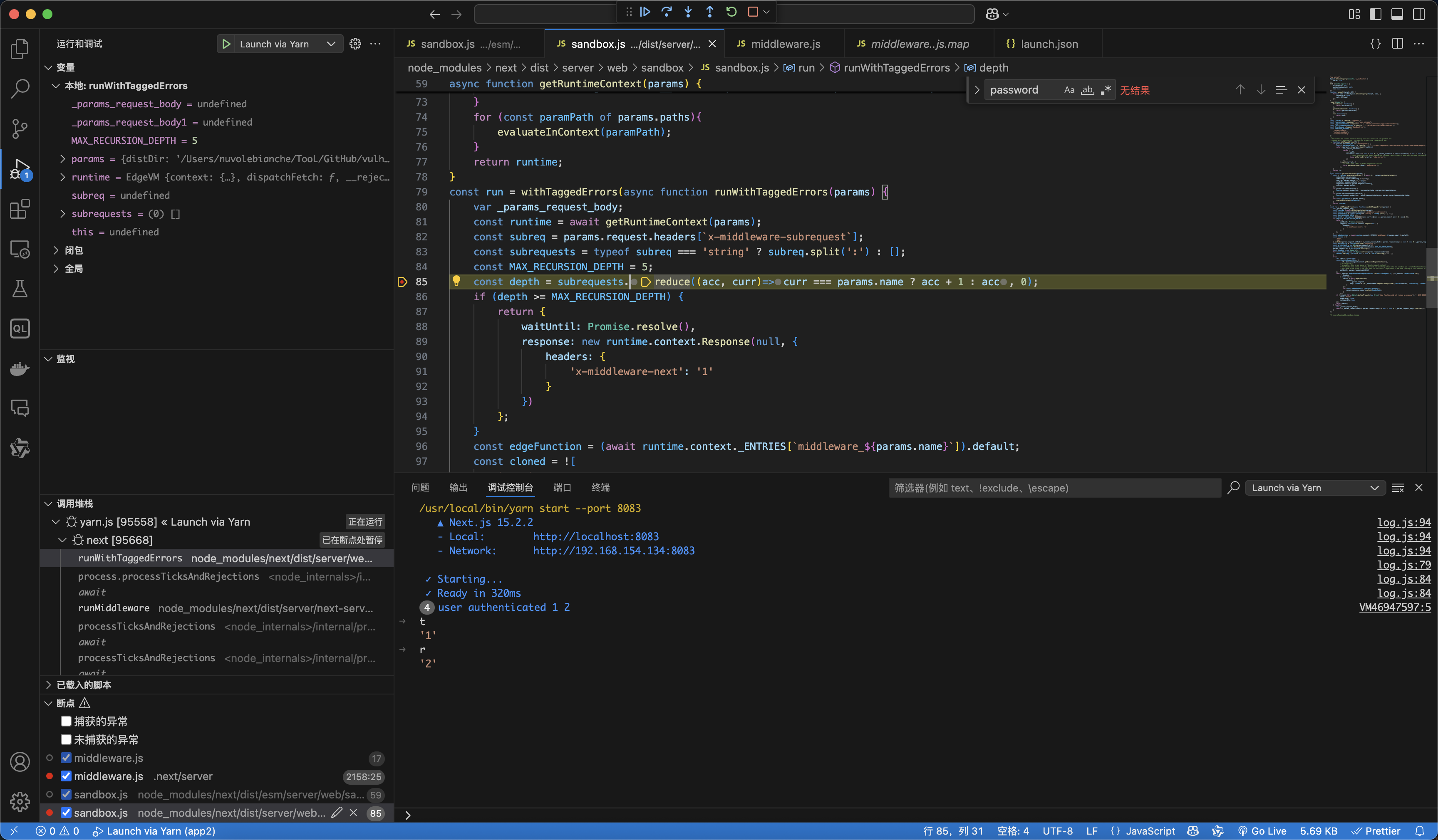Open the Problems (问题) panel tab

point(420,488)
